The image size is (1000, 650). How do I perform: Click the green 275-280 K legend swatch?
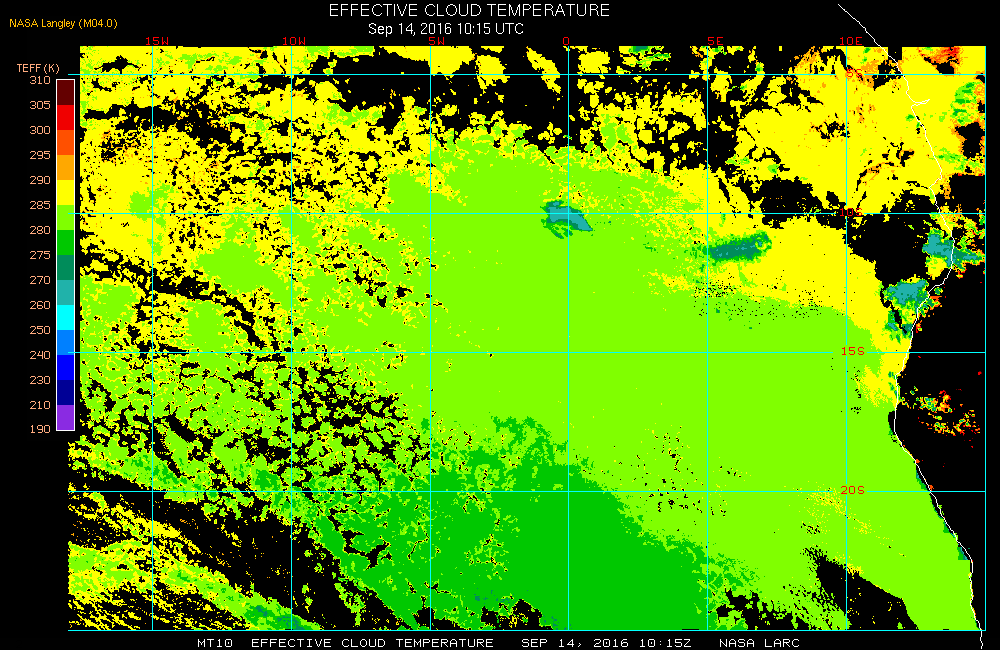click(x=66, y=242)
